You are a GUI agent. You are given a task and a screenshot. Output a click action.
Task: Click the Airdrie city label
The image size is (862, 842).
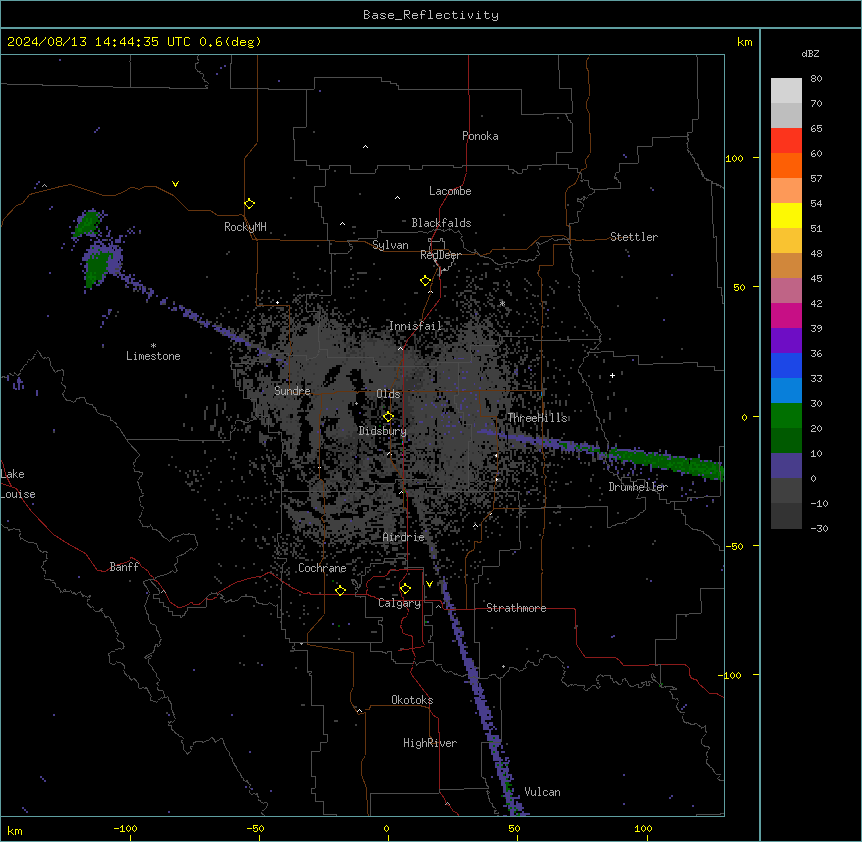point(404,537)
